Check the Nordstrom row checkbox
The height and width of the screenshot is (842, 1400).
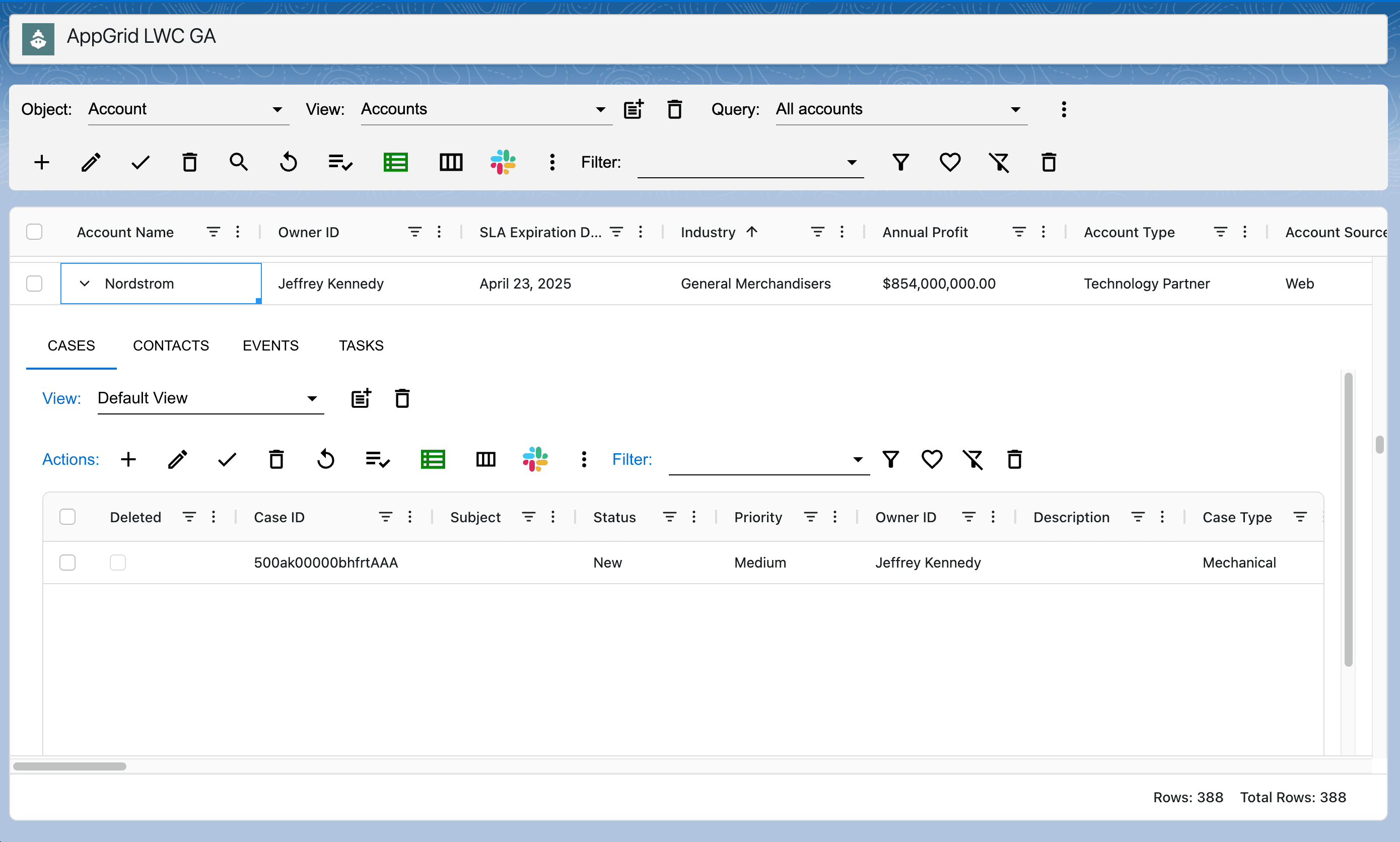35,283
